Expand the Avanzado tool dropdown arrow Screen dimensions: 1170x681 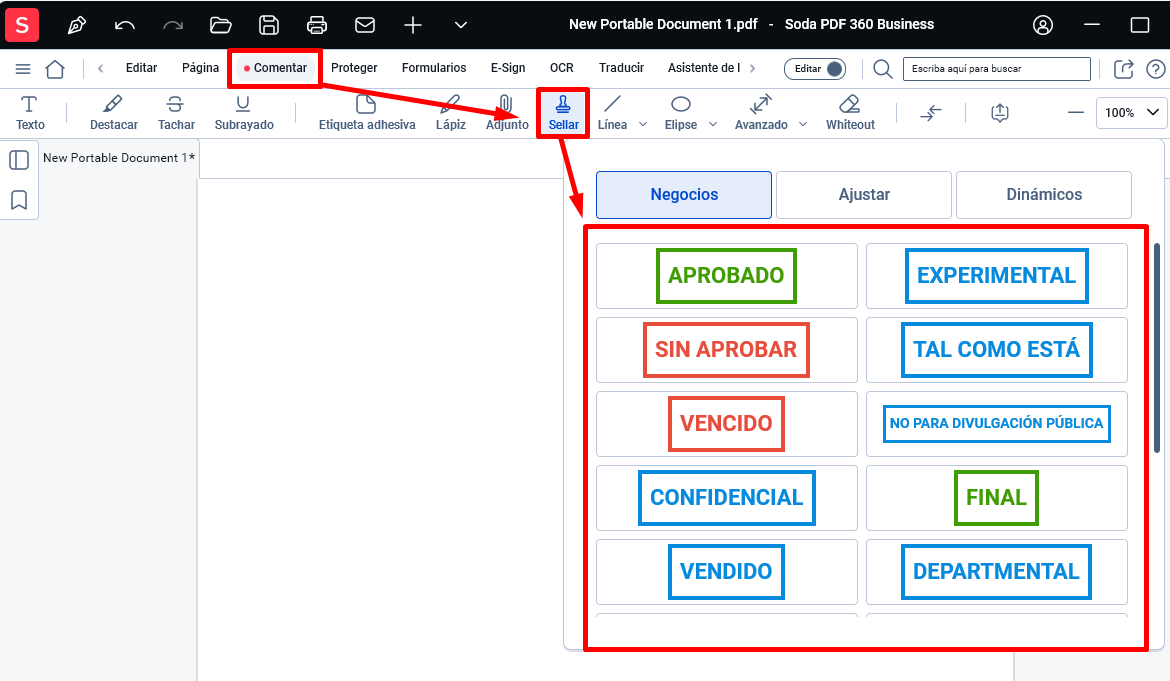coord(803,125)
